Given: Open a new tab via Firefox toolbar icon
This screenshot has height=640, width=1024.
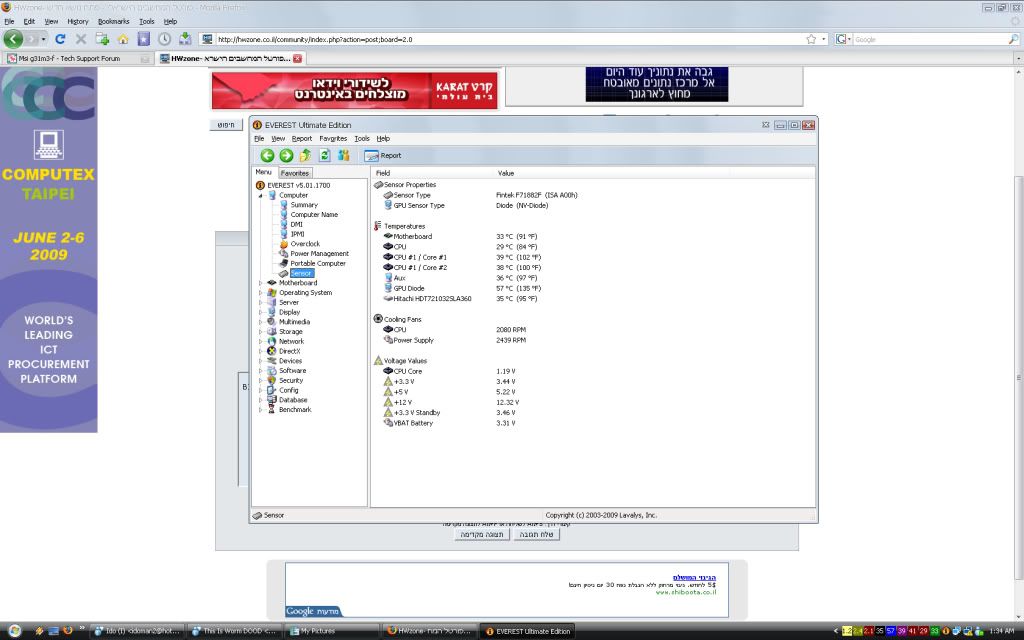Looking at the screenshot, I should (102, 39).
